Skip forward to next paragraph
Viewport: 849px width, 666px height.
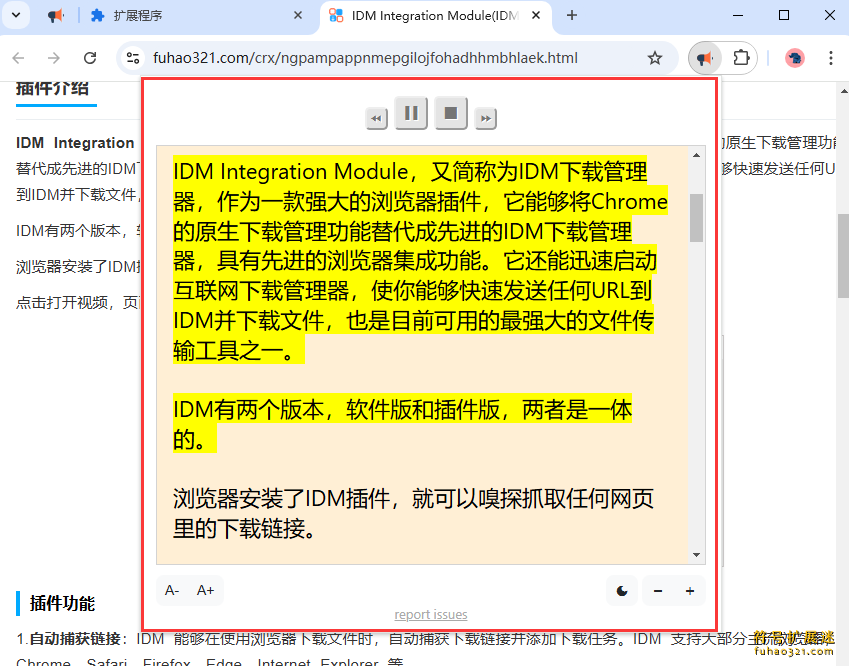486,119
